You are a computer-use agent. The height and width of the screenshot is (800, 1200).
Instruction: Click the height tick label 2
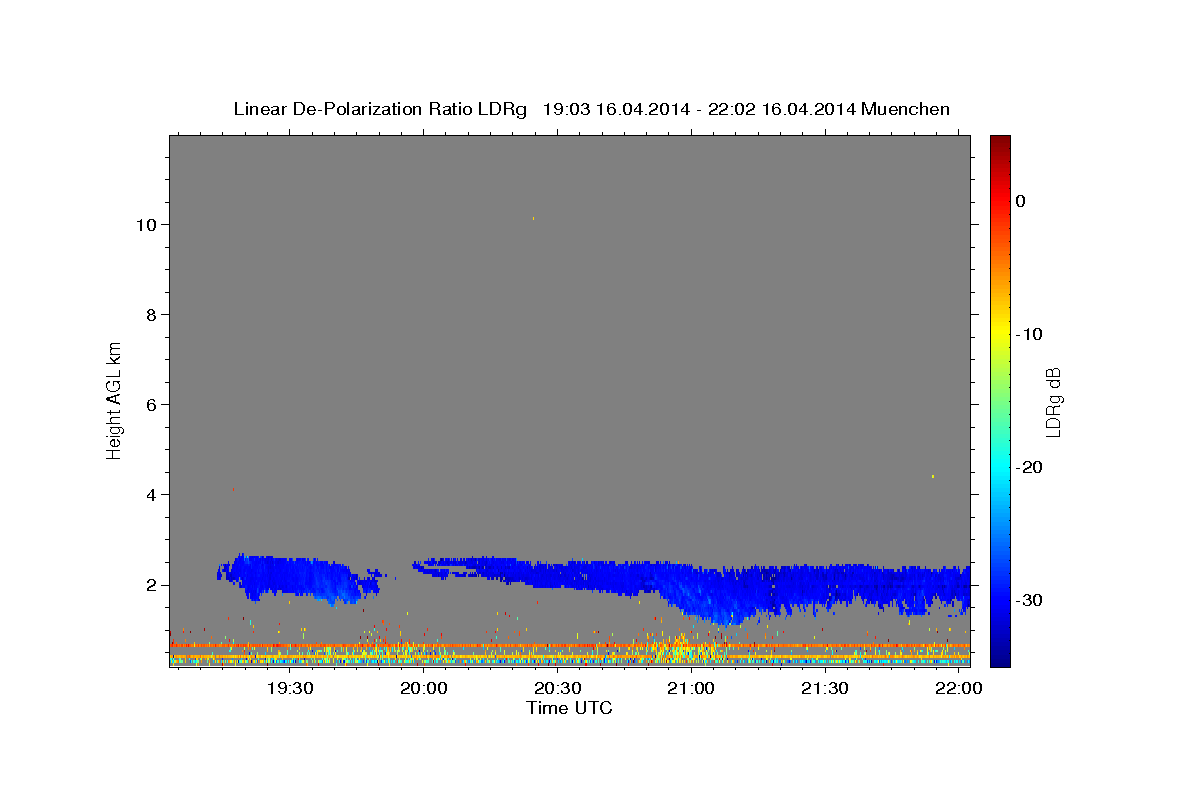click(x=150, y=585)
